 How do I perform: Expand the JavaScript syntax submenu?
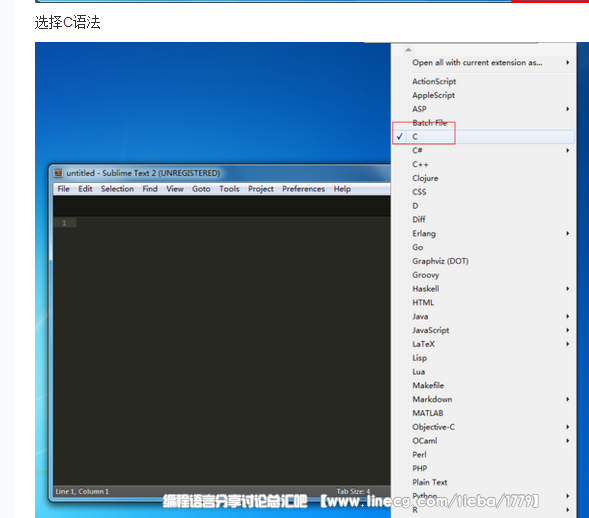coord(483,330)
